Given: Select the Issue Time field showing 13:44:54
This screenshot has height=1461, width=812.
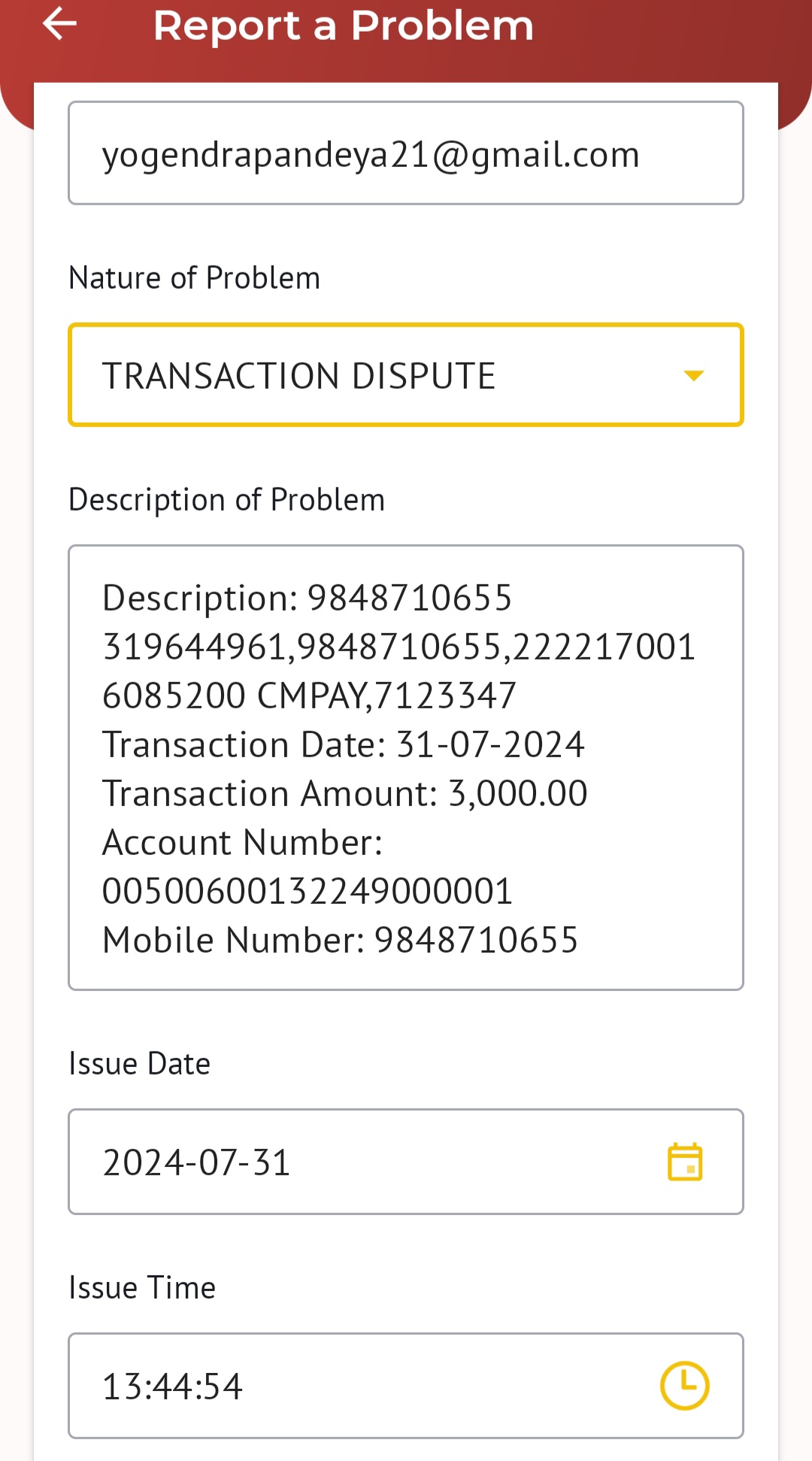Looking at the screenshot, I should (x=406, y=1386).
